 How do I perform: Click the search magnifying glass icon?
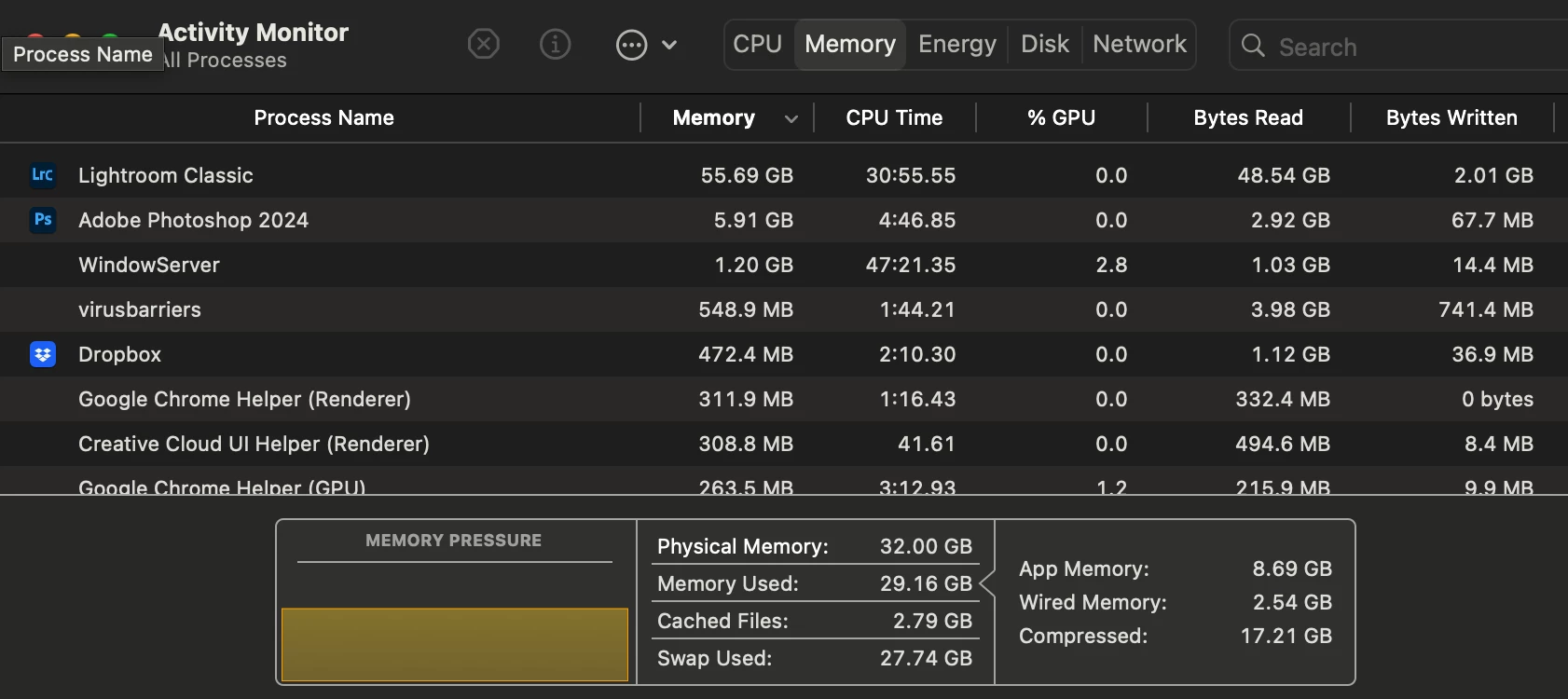[1253, 46]
